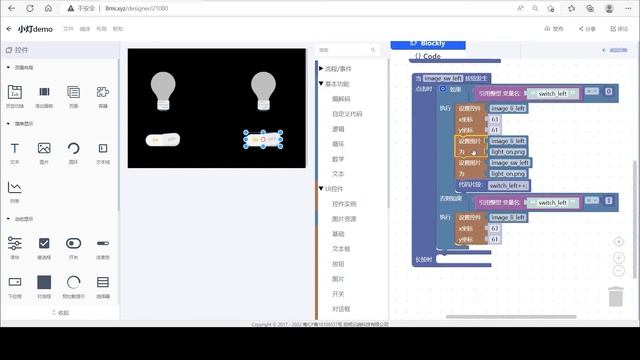
Task: Click the switch_left++ code snippet field
Action: (x=508, y=186)
